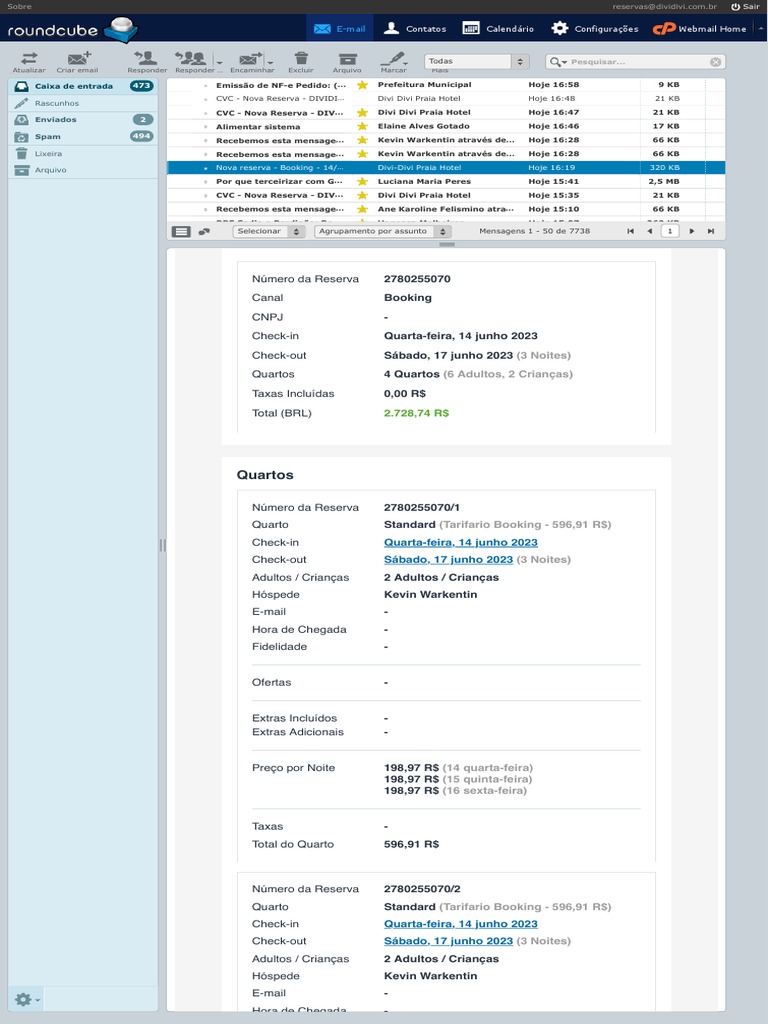Toggle star on Hoje 15:35 Divi Divi message
768x1024 pixels.
[x=362, y=195]
